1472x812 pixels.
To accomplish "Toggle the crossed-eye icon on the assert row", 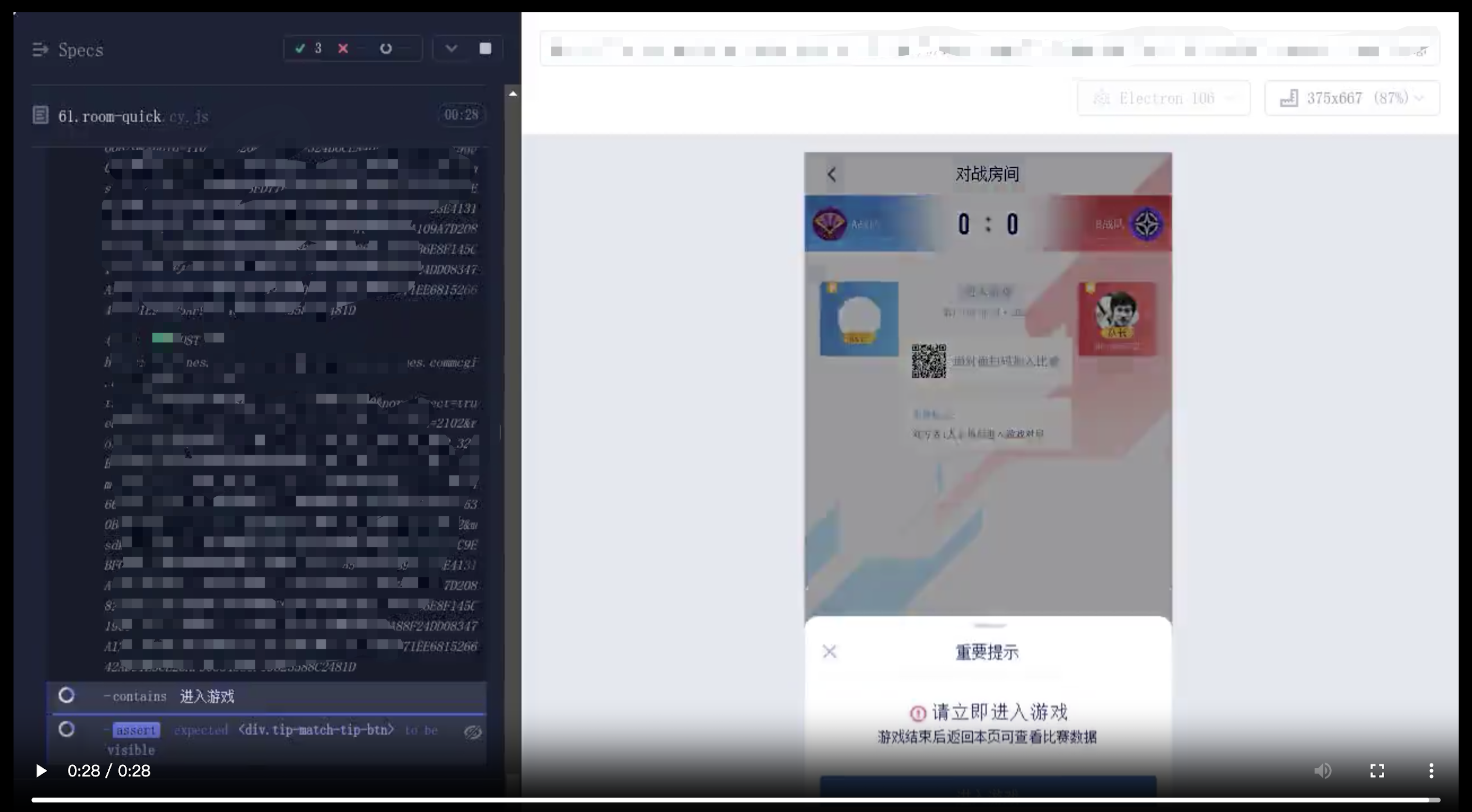I will click(x=473, y=732).
